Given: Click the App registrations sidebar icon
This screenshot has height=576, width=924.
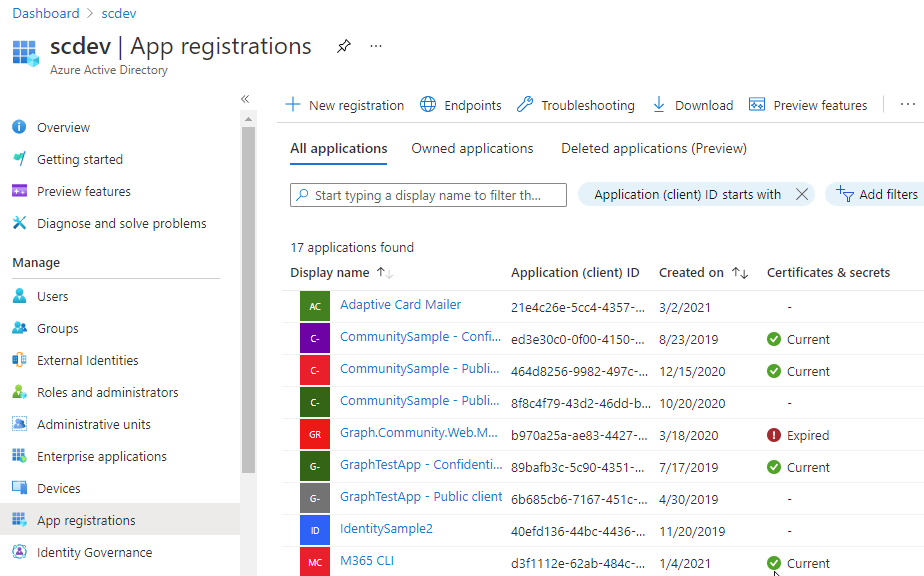Looking at the screenshot, I should (19, 519).
